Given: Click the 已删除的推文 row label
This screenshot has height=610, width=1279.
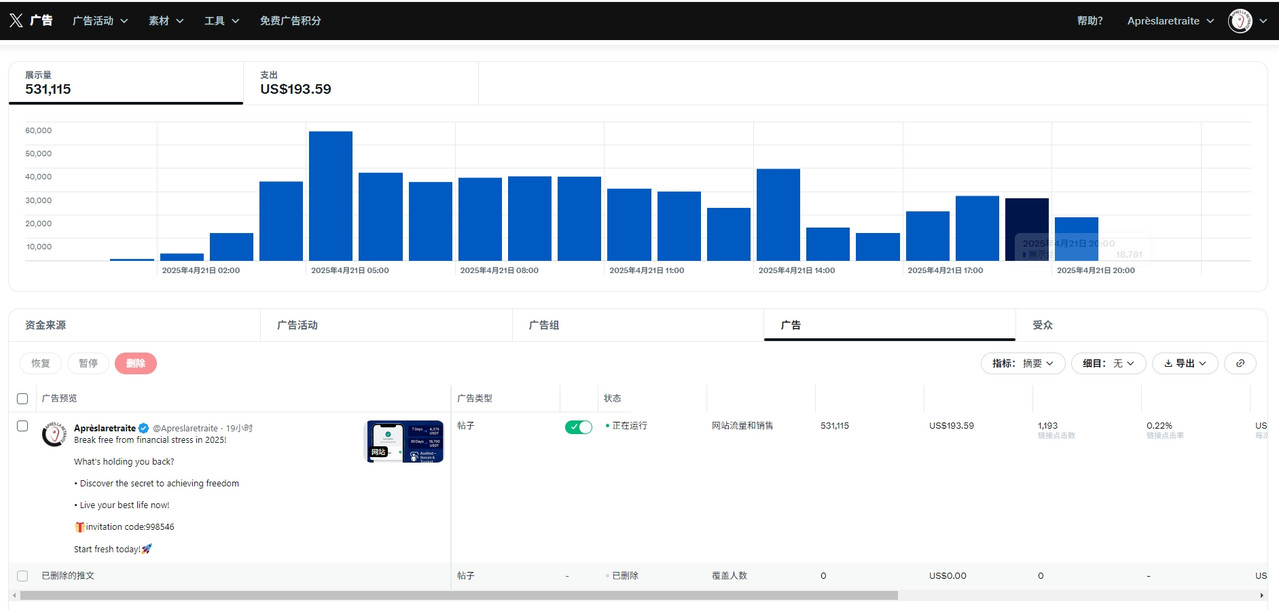Looking at the screenshot, I should [x=68, y=576].
